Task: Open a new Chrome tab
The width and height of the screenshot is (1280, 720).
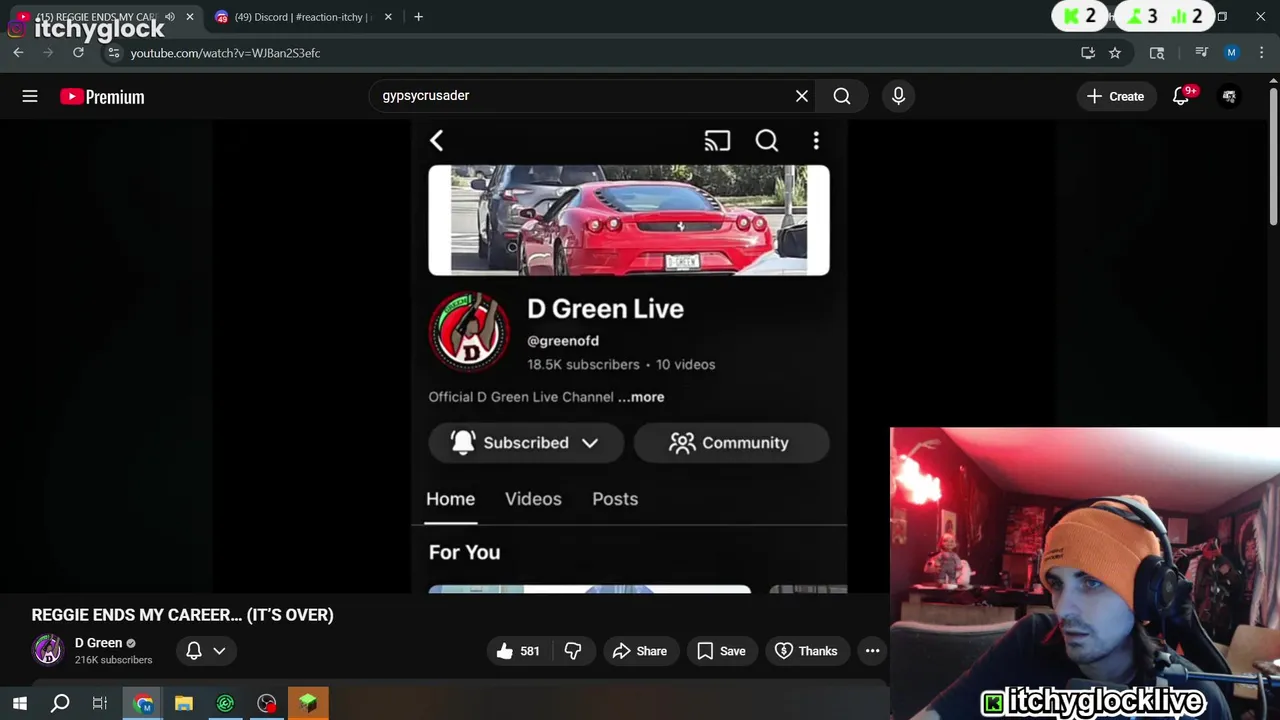Action: coord(418,17)
